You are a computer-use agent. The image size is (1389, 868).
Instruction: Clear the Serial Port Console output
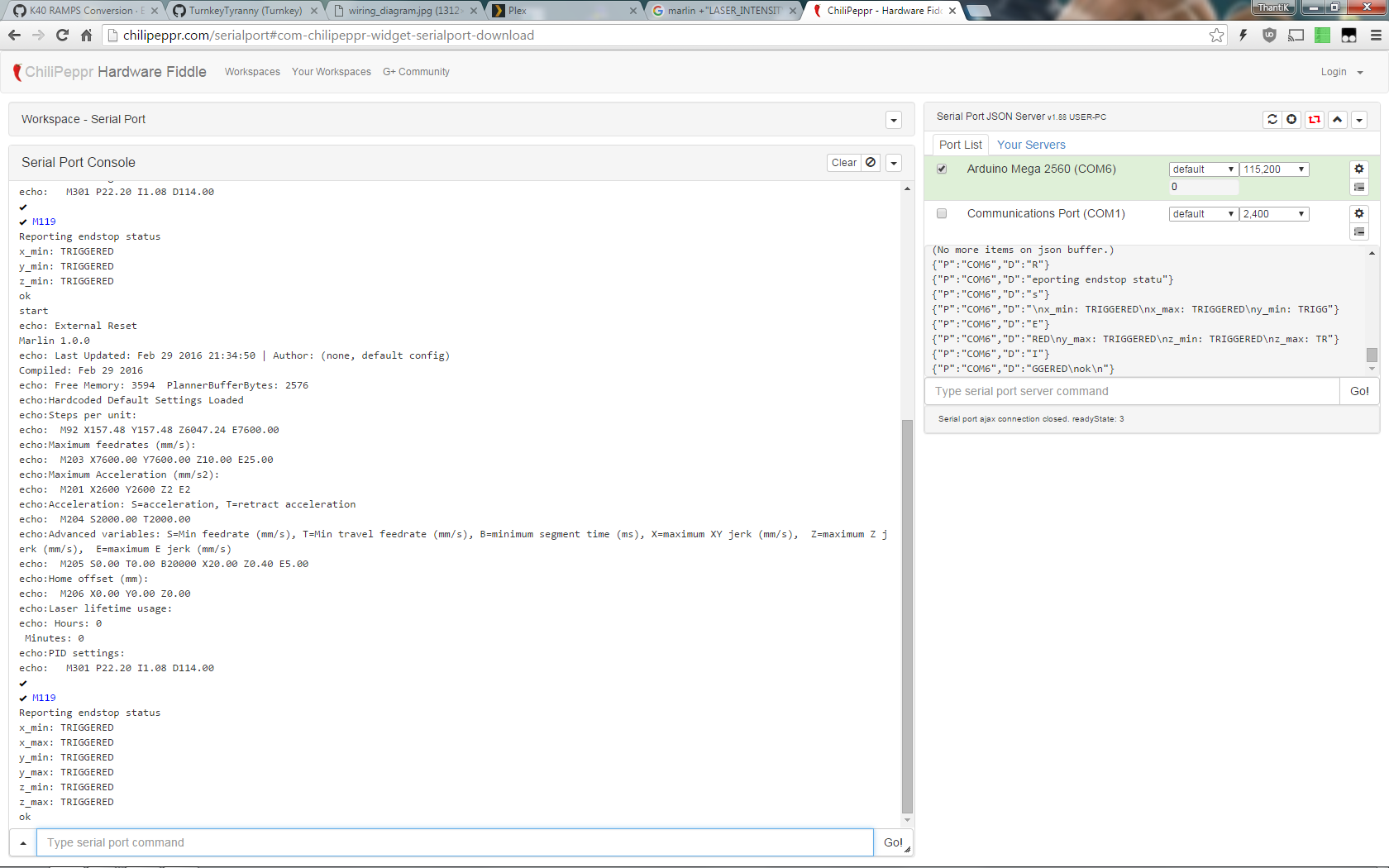pos(843,163)
